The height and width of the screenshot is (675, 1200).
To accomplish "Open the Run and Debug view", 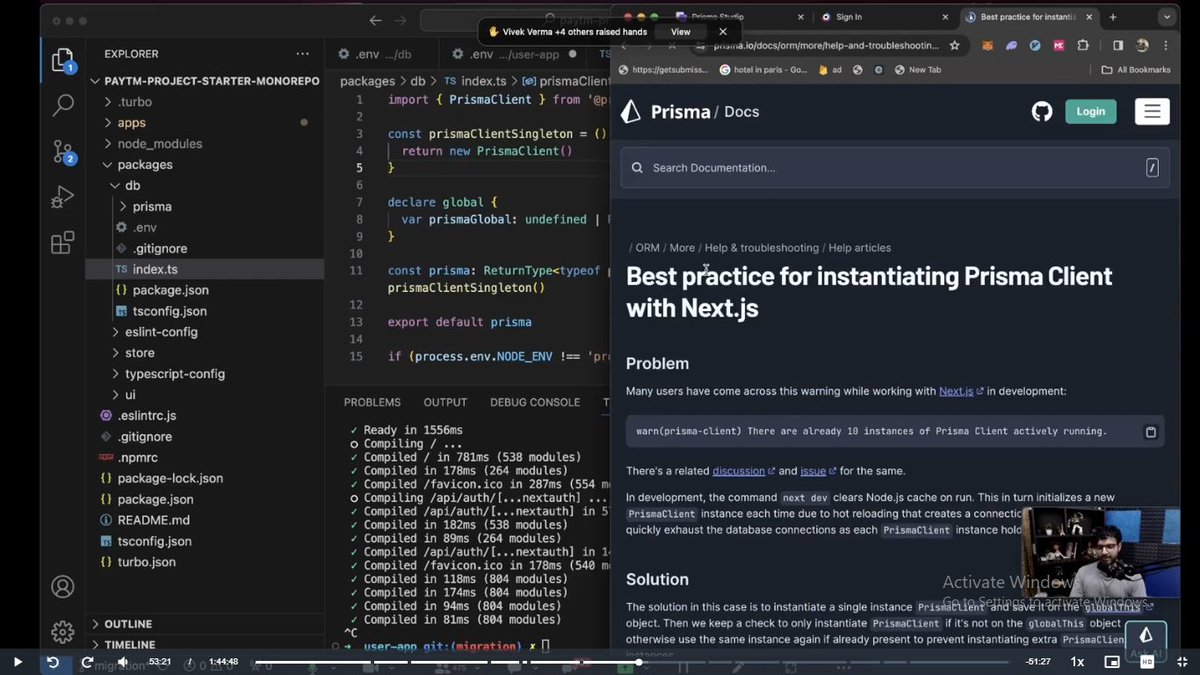I will (62, 197).
